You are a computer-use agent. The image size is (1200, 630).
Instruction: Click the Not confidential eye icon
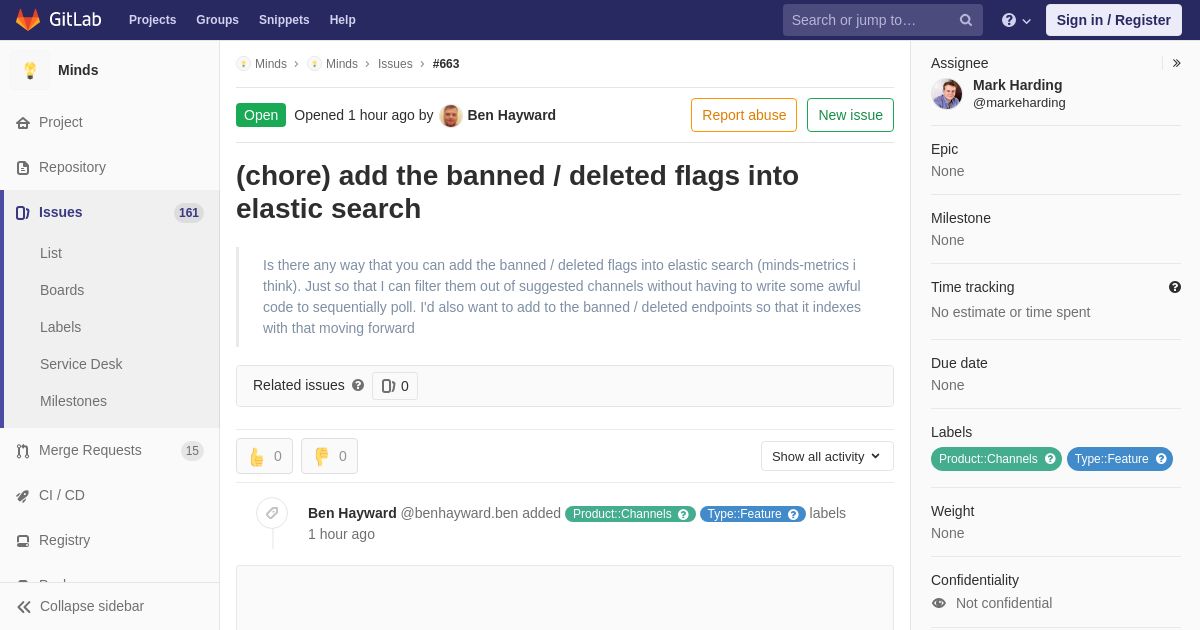pyautogui.click(x=939, y=603)
